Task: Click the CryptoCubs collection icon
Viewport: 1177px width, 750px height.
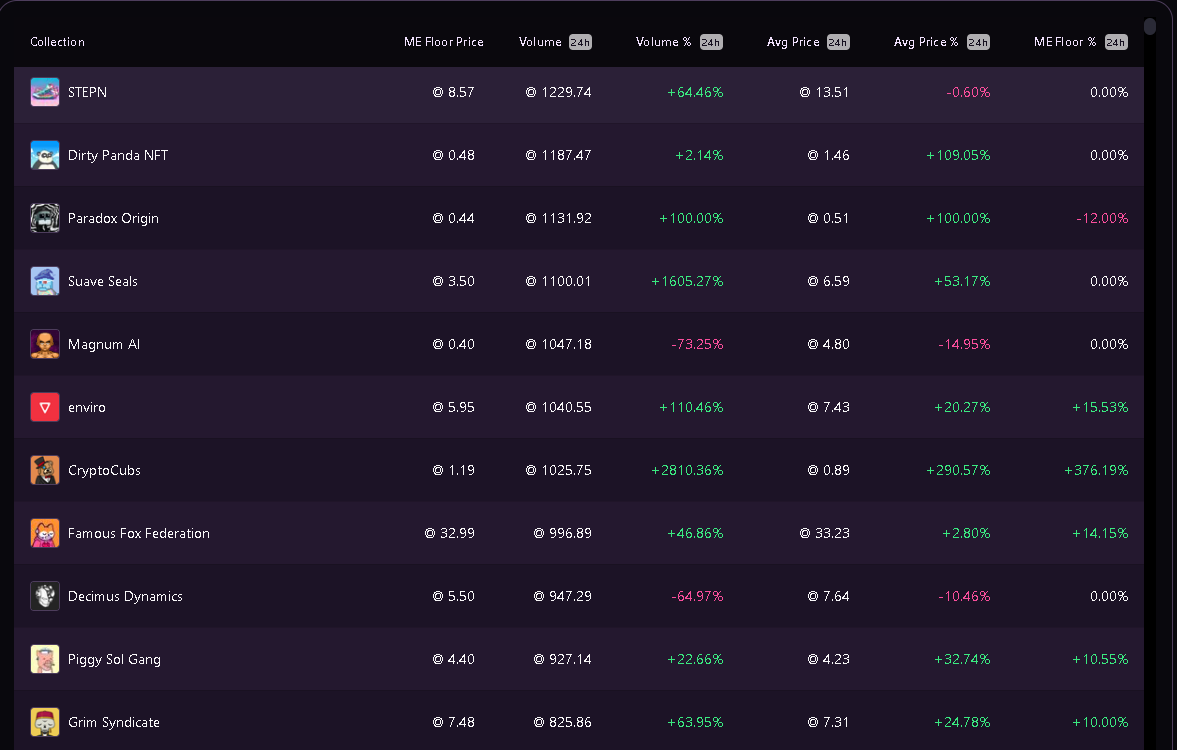Action: pyautogui.click(x=45, y=471)
